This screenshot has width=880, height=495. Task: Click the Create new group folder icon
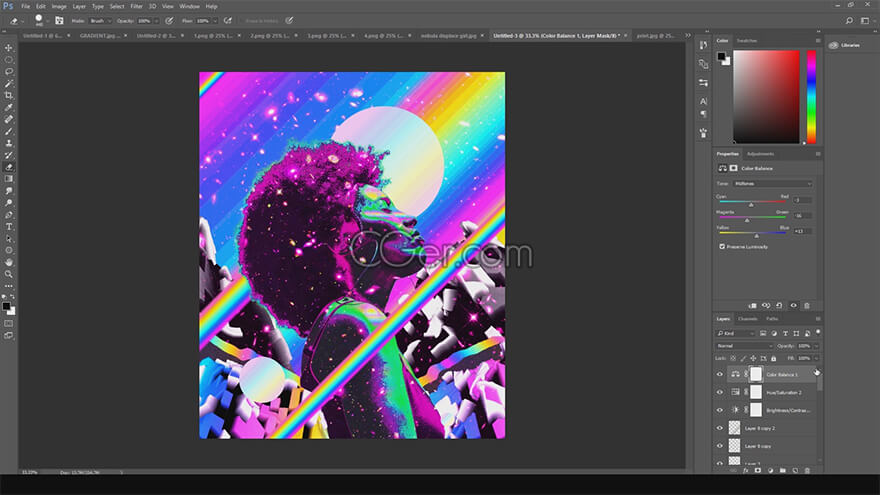782,470
